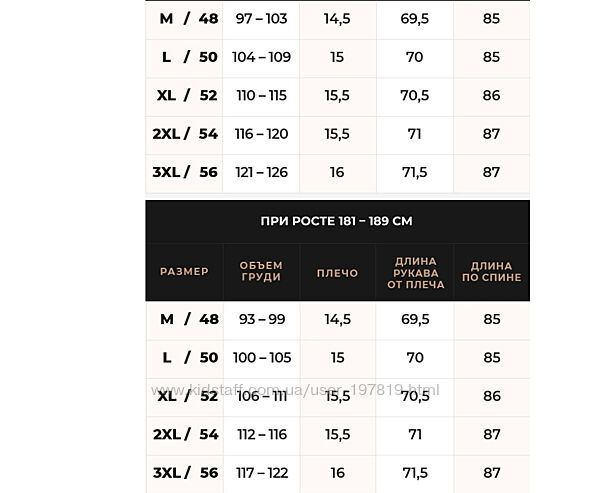Viewport: 600px width, 493px height.
Task: Click the 110 – 115 chest value
Action: (260, 96)
